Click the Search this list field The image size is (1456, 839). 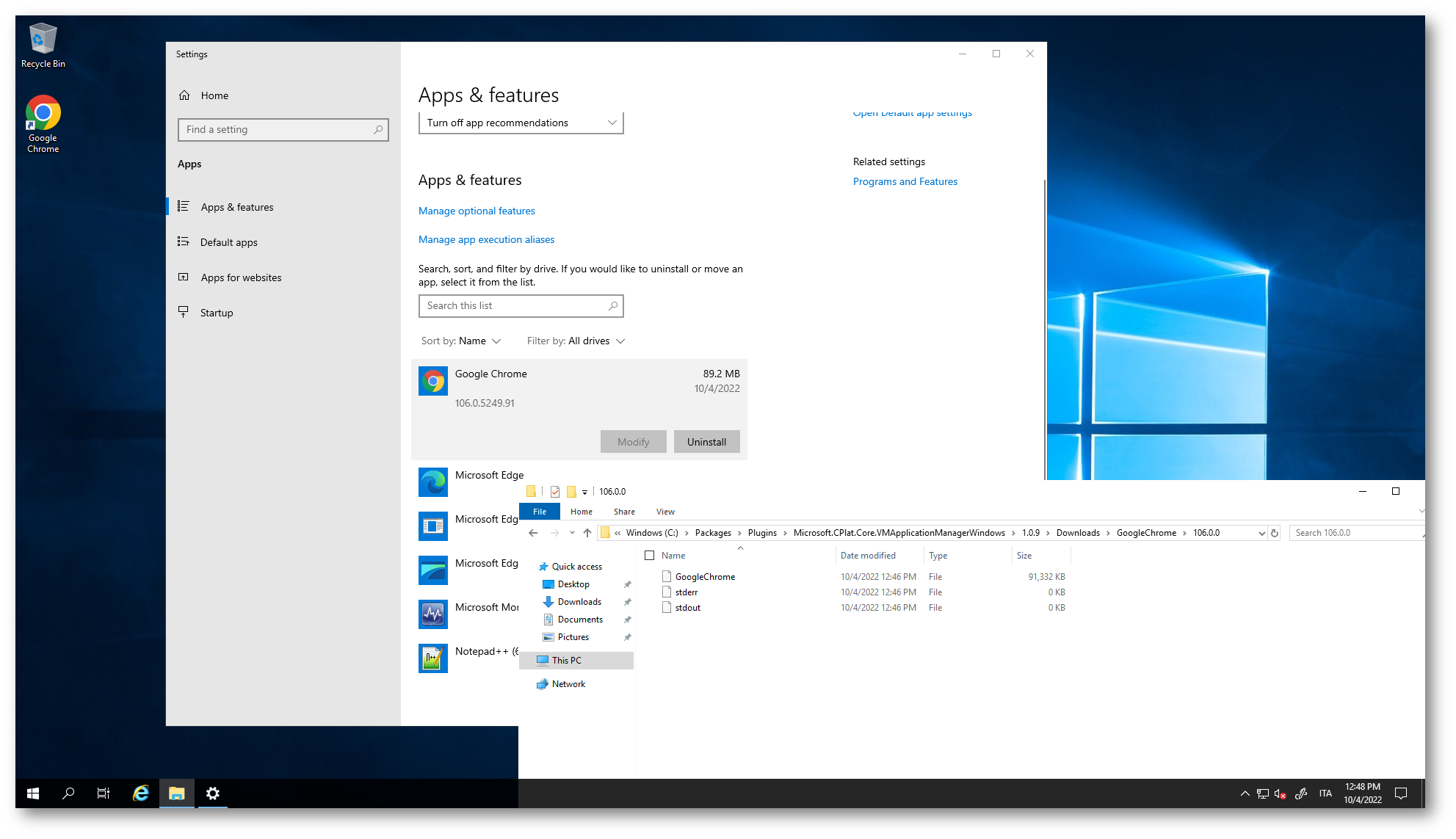[x=521, y=306]
